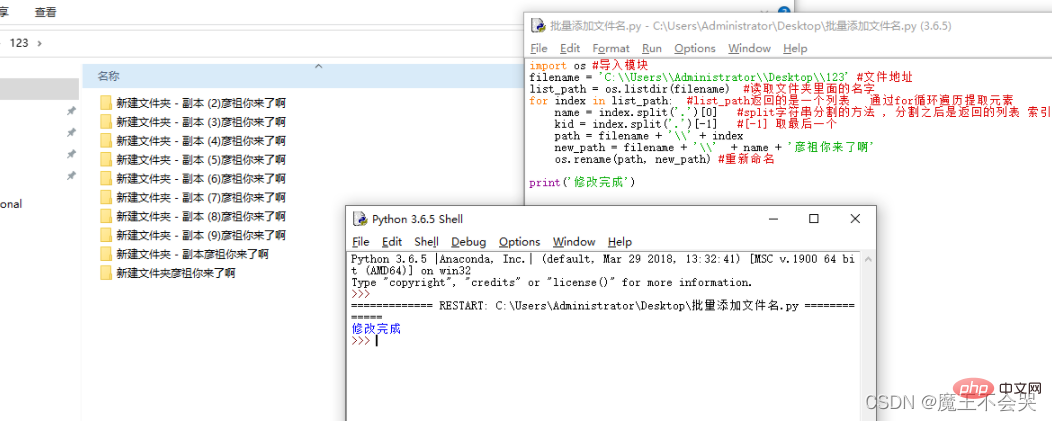
Task: Click folder icon of 新建文件夹 - 副本 (3)廖祖你来了啊
Action: pos(105,122)
